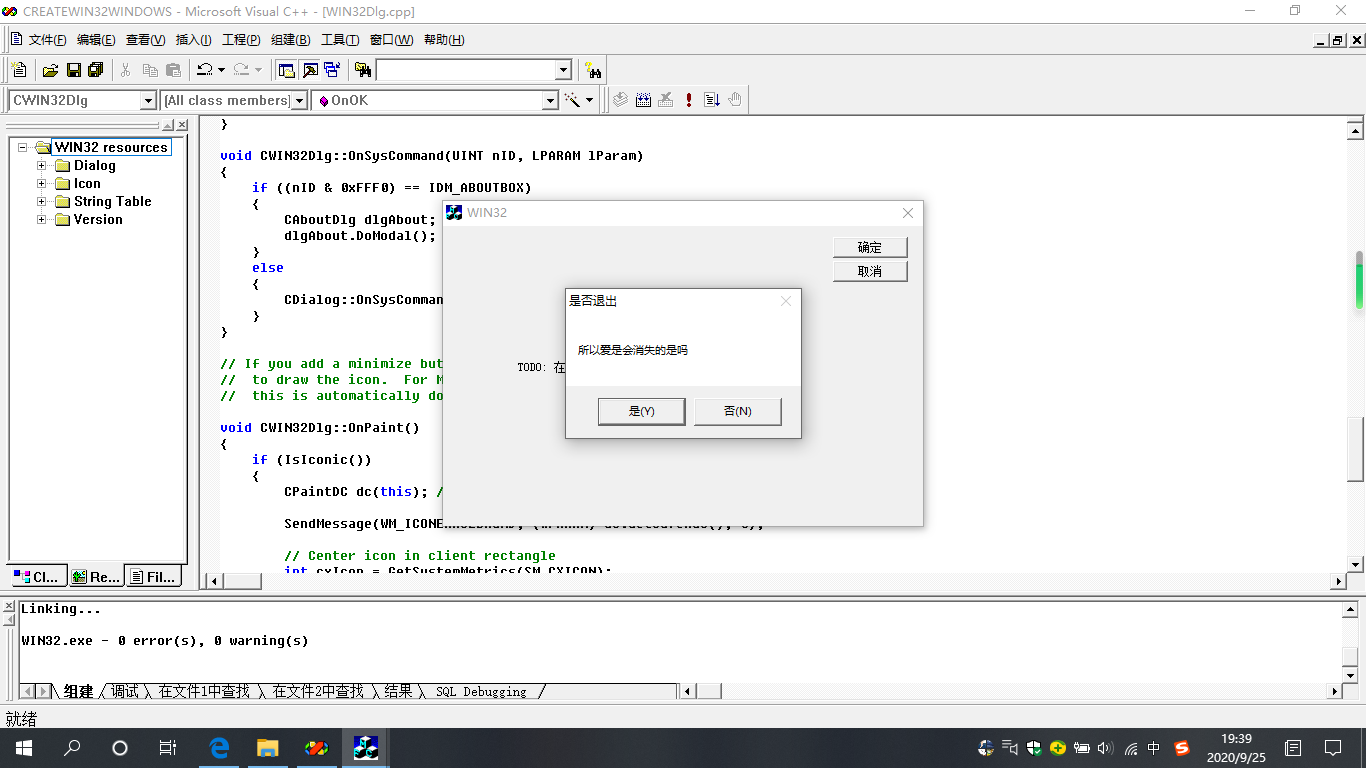The width and height of the screenshot is (1366, 768).
Task: Expand the String Table folder
Action: click(x=42, y=202)
